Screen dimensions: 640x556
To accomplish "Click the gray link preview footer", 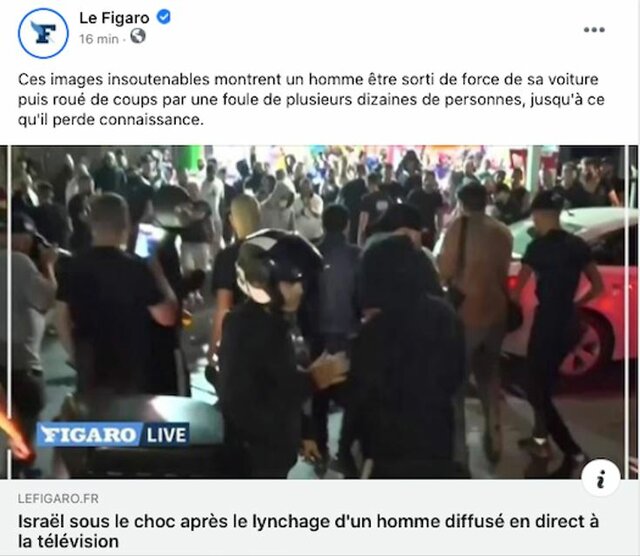I will click(x=320, y=518).
